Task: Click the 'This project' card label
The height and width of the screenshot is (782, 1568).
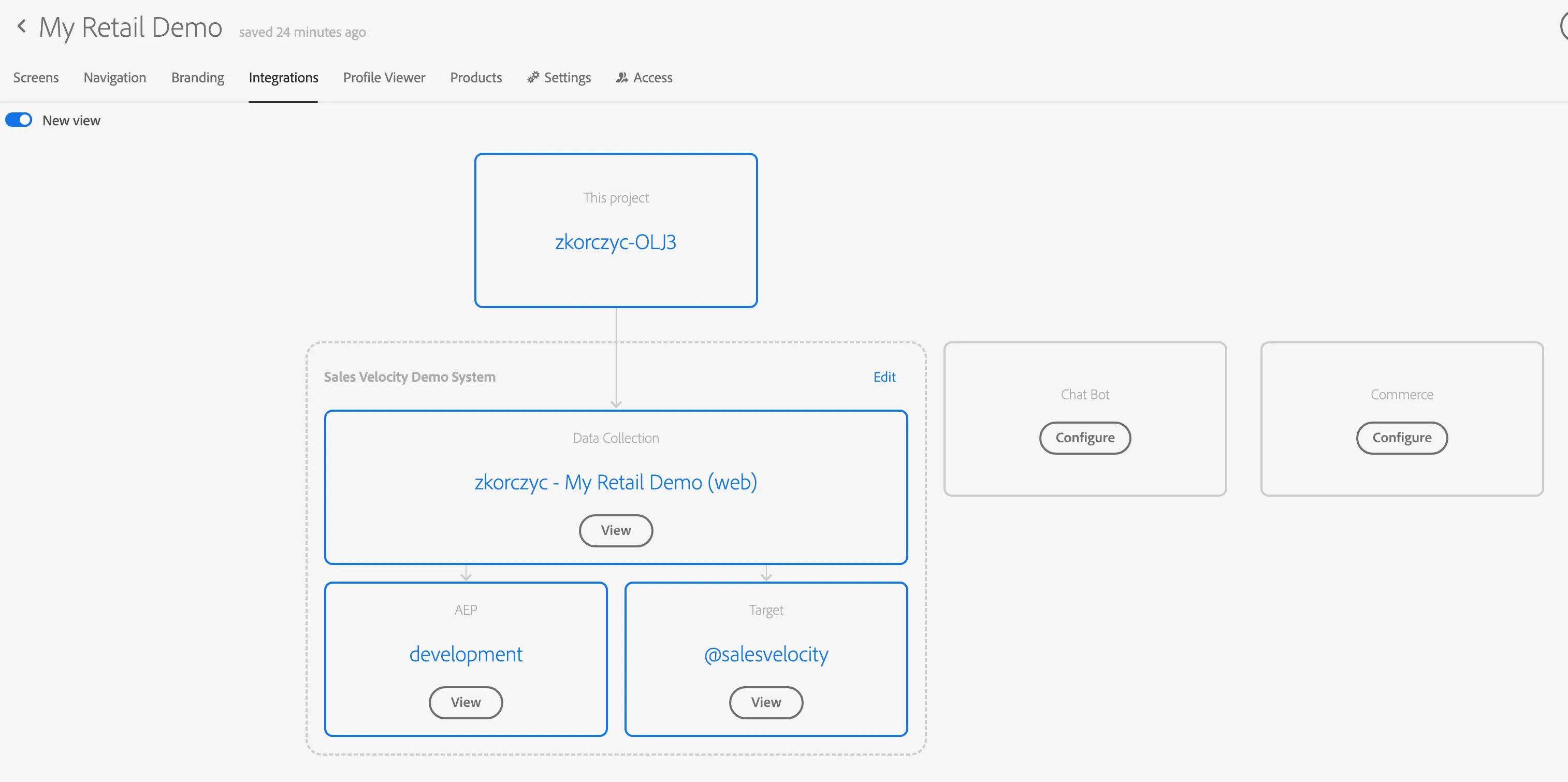Action: (x=615, y=198)
